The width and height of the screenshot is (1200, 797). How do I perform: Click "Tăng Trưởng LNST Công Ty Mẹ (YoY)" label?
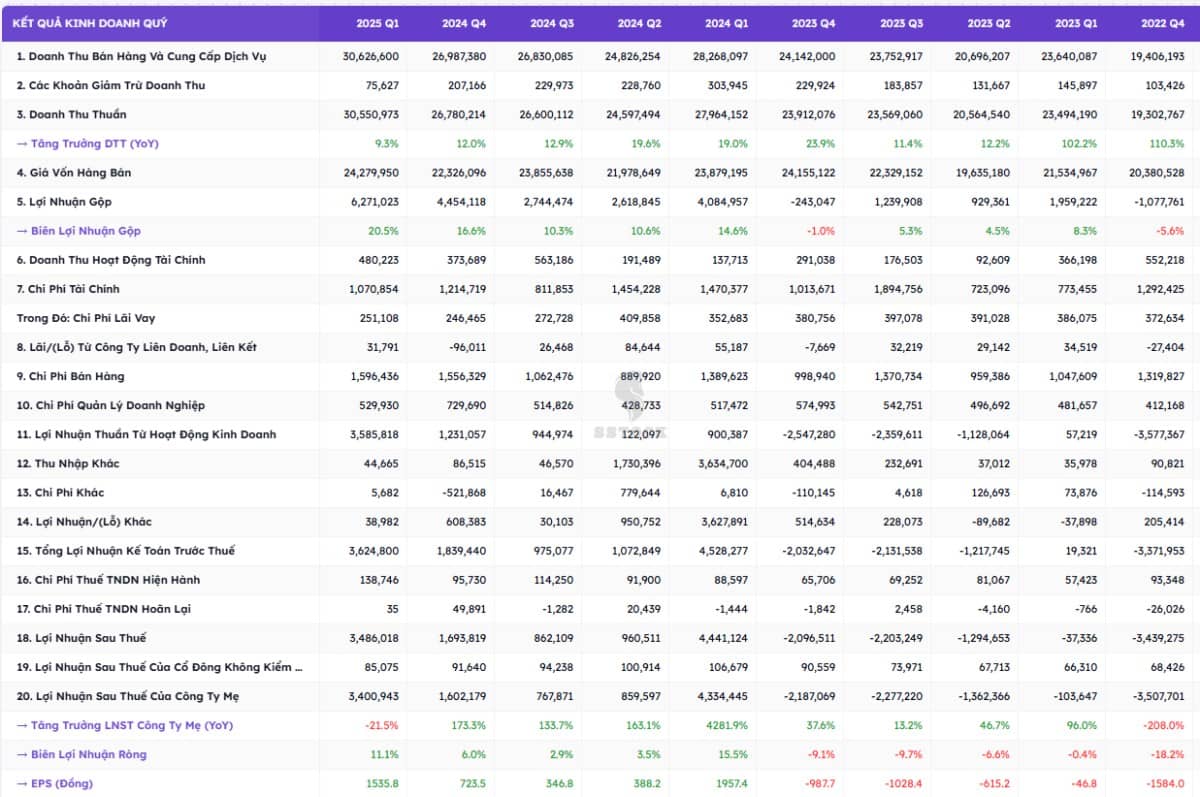click(x=125, y=725)
